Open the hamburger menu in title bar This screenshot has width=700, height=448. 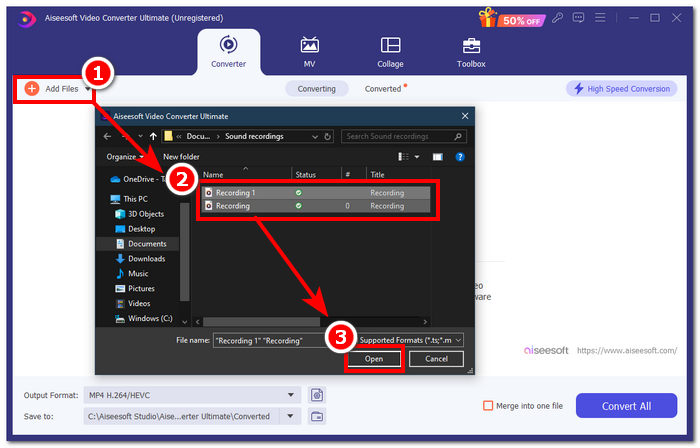pyautogui.click(x=600, y=18)
